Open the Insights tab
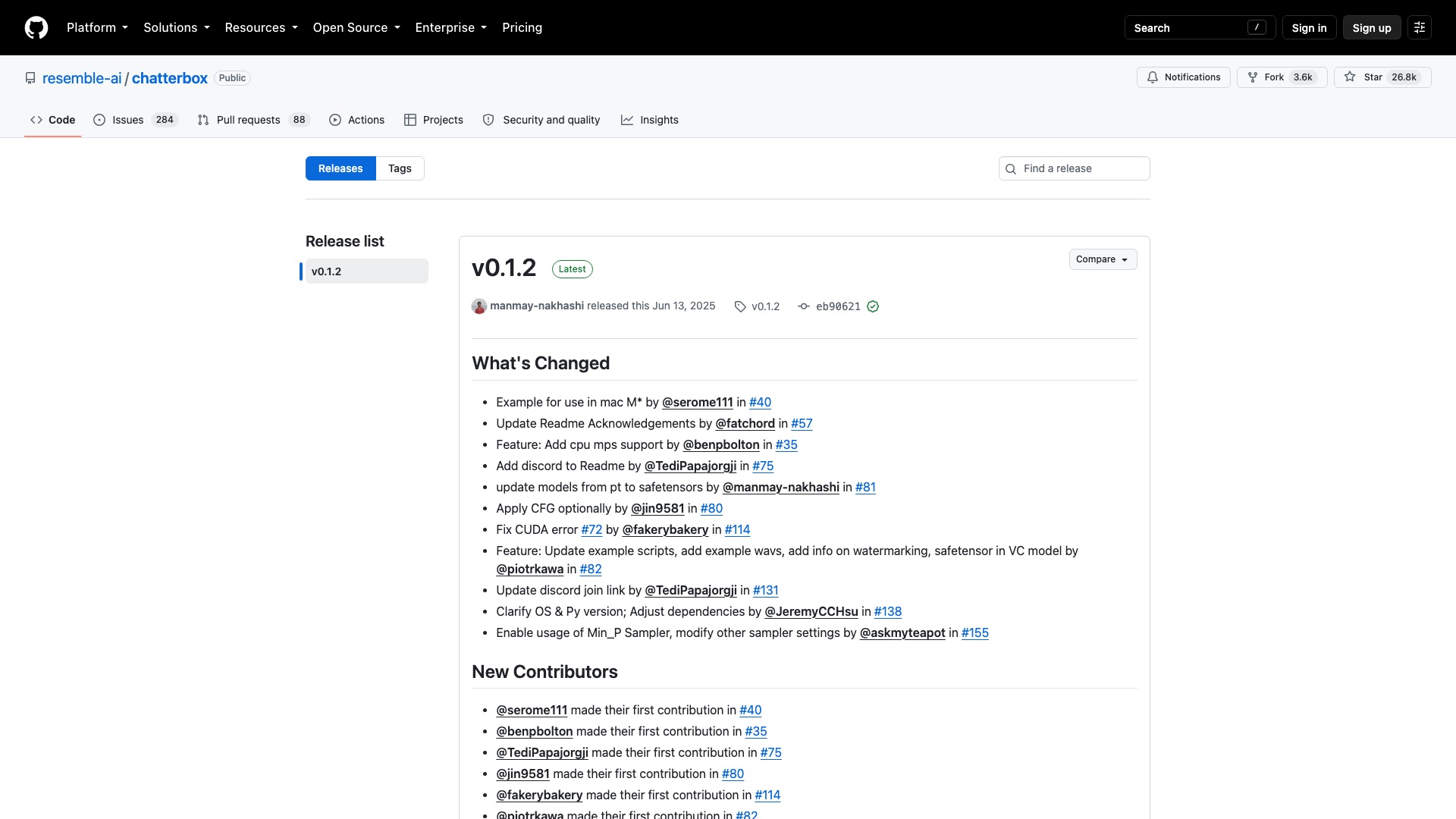Screen dimensions: 1456x819 [x=650, y=120]
